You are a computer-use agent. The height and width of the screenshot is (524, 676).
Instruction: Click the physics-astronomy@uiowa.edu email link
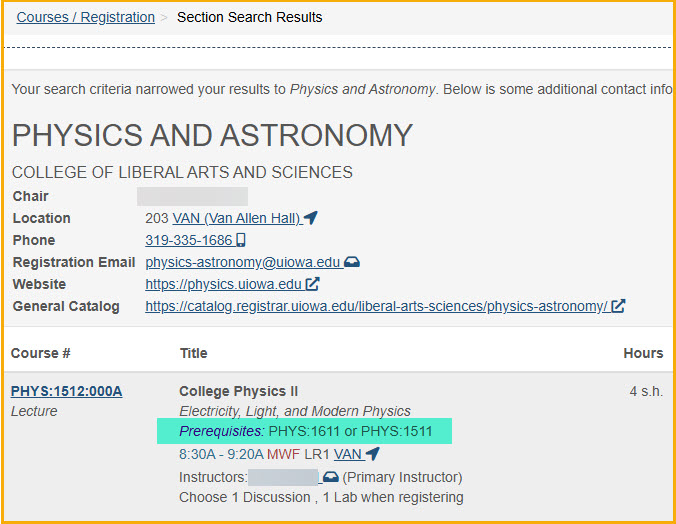(242, 262)
